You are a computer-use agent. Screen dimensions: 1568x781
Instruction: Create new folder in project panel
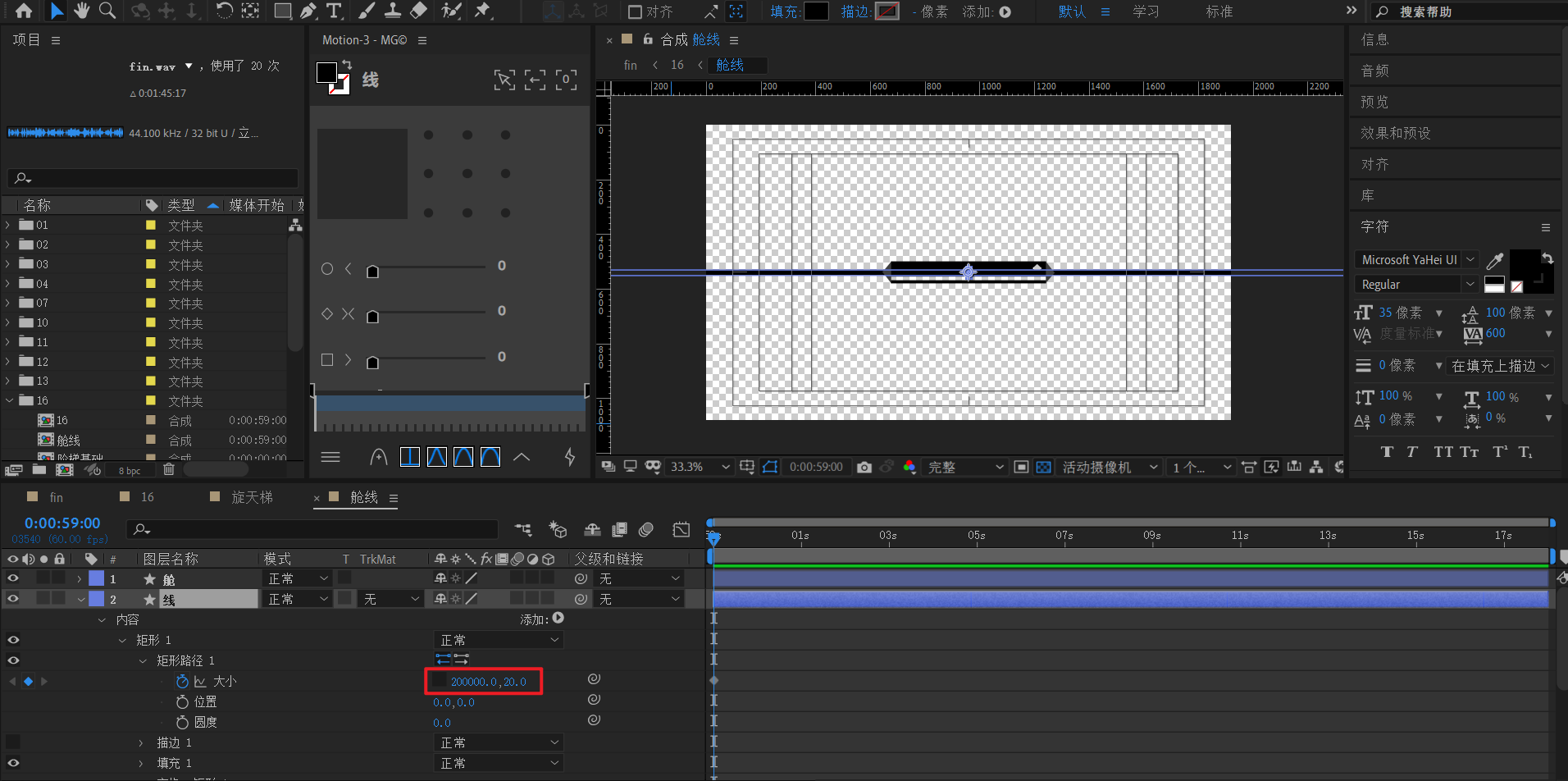pos(39,469)
